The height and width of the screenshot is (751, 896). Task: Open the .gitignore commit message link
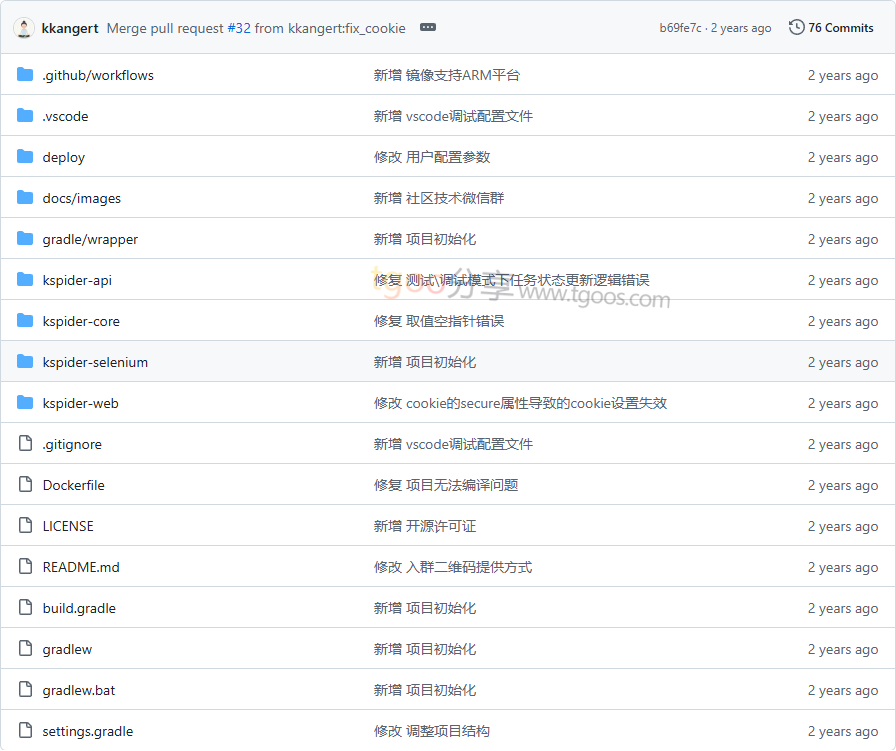coord(453,444)
